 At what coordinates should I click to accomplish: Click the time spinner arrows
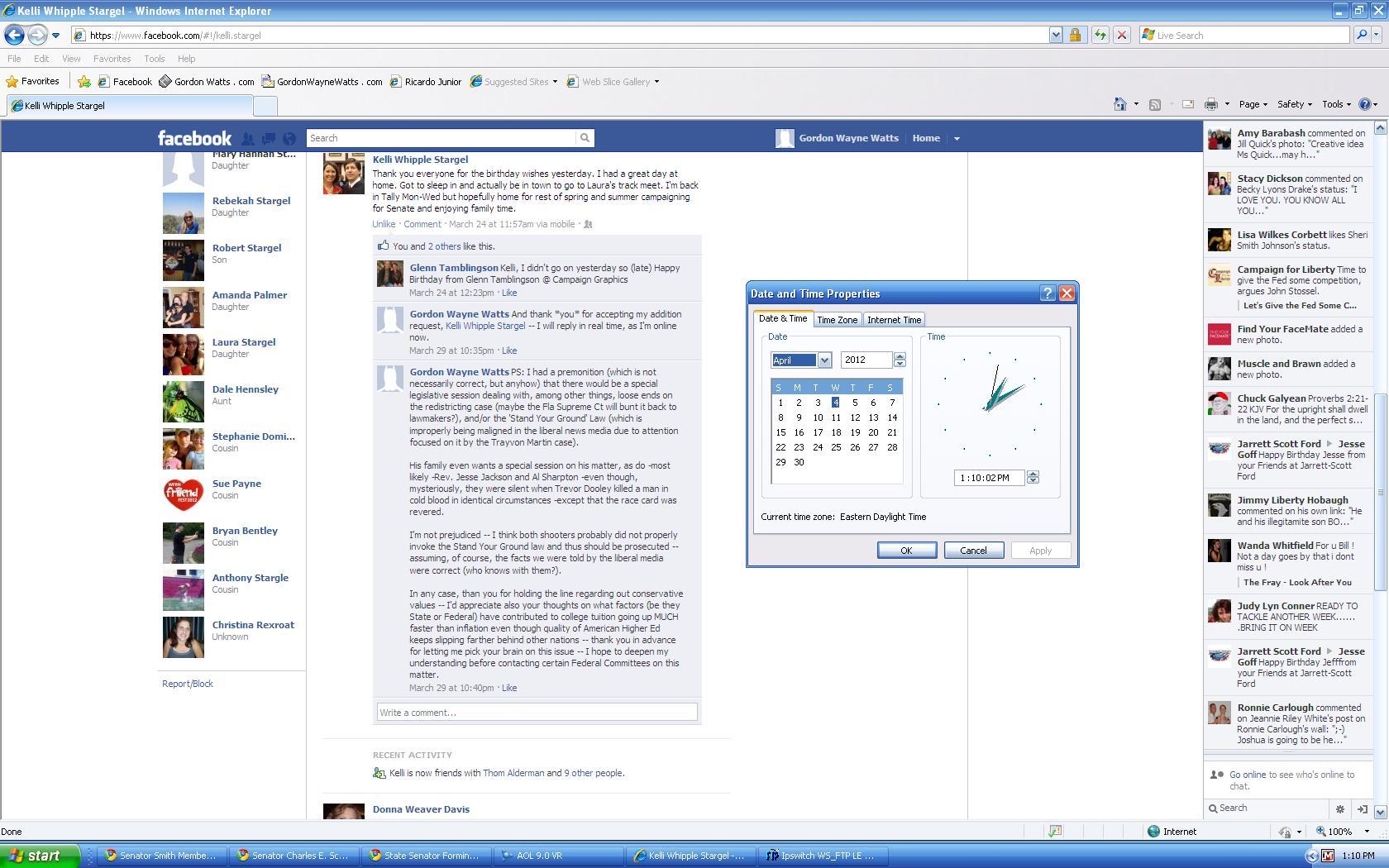[x=1033, y=477]
